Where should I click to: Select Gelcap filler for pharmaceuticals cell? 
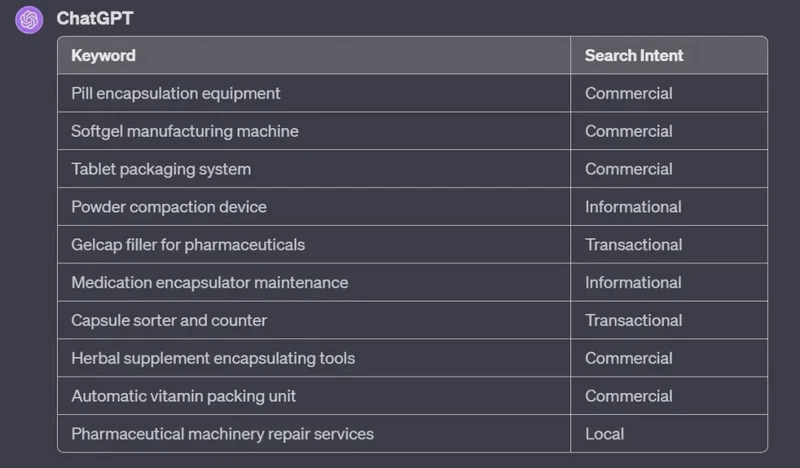pos(188,245)
